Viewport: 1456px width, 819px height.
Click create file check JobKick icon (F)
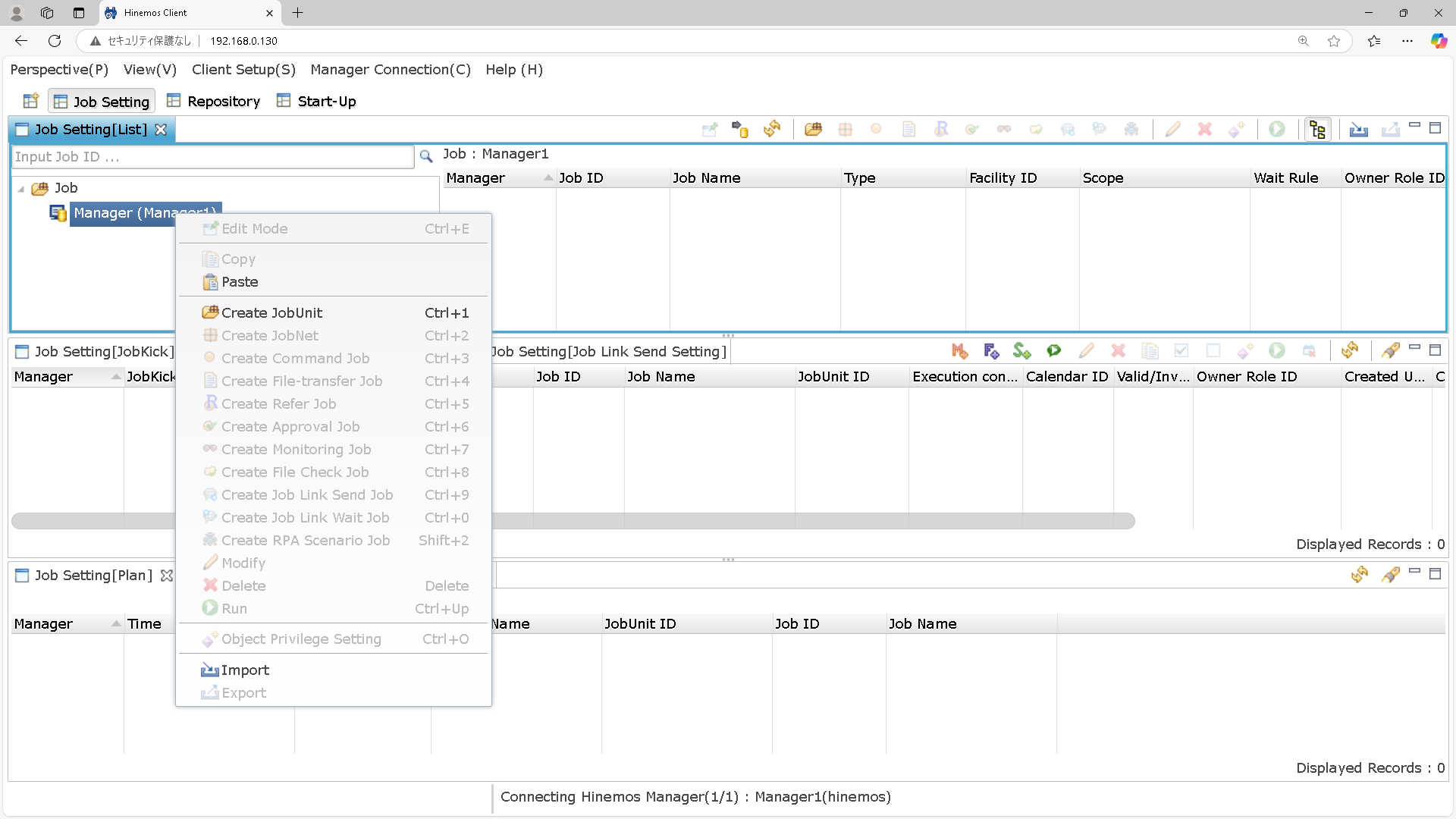[x=991, y=351]
